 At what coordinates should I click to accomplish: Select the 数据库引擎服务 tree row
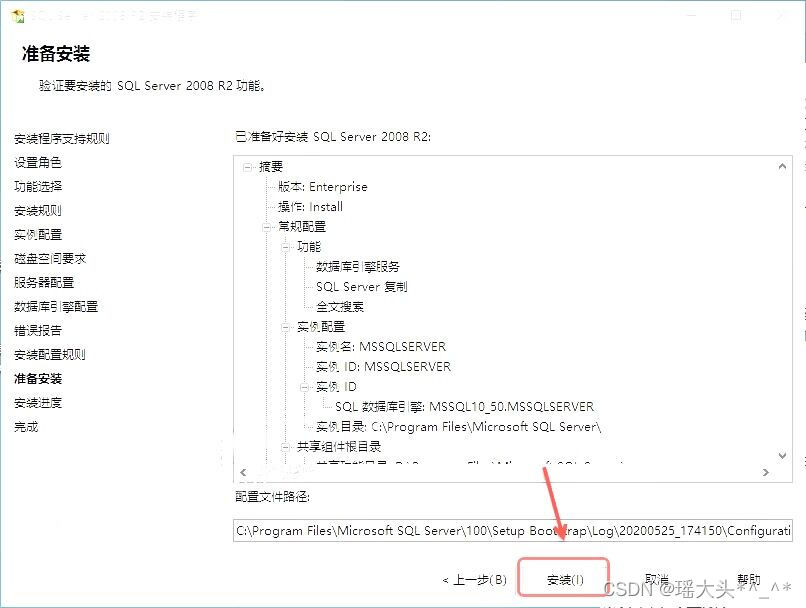(358, 267)
